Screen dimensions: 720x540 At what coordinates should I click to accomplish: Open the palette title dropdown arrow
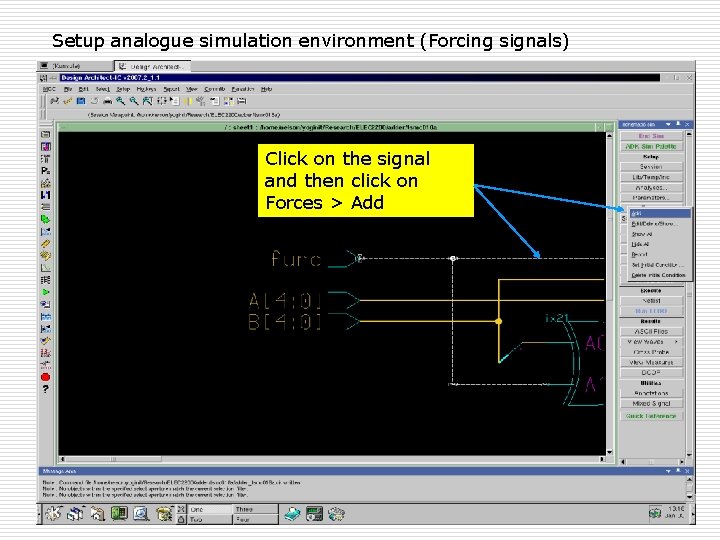click(x=669, y=124)
